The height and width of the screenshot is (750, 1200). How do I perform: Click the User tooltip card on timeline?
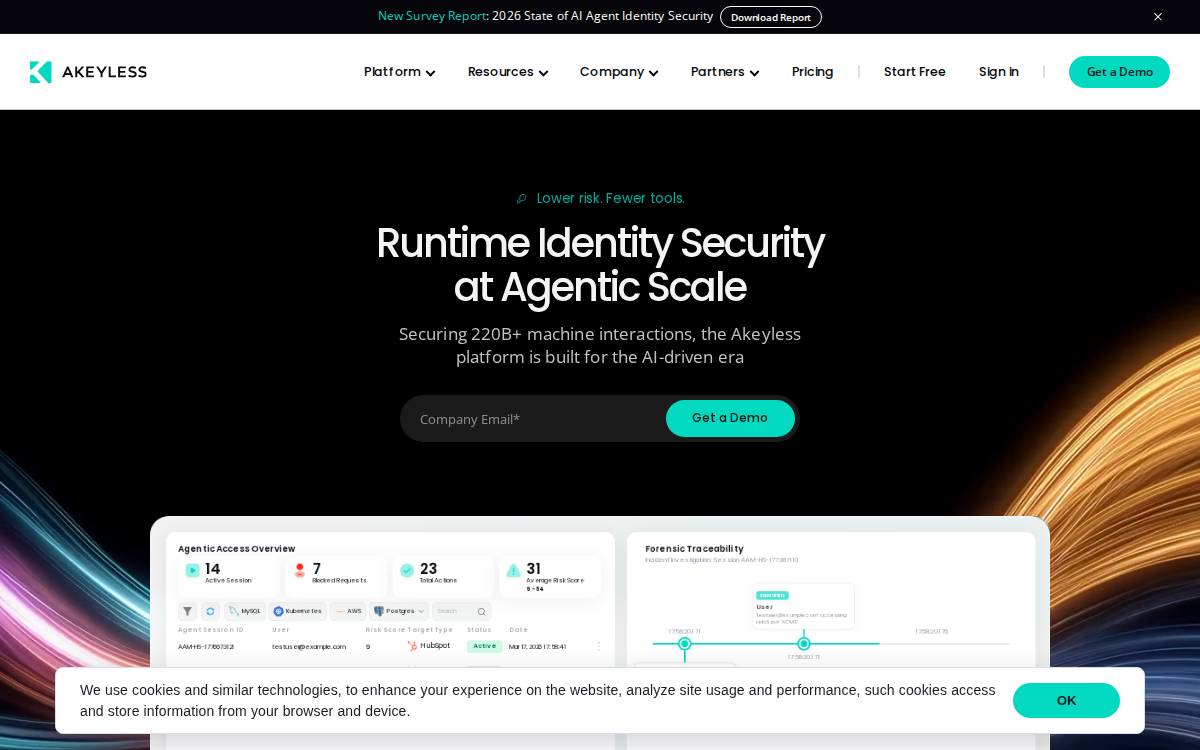pos(804,607)
